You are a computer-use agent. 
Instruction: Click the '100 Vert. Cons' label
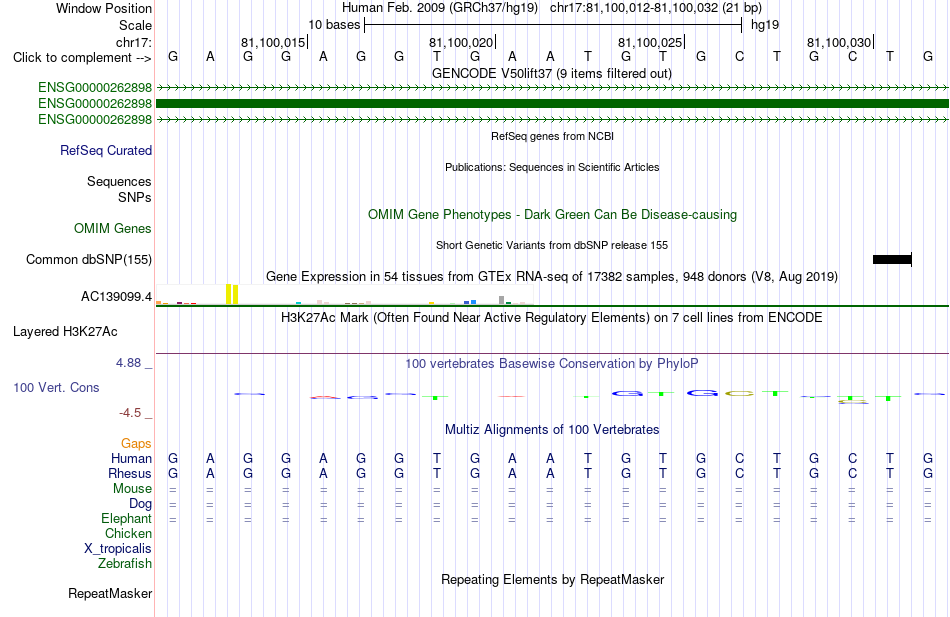56,387
